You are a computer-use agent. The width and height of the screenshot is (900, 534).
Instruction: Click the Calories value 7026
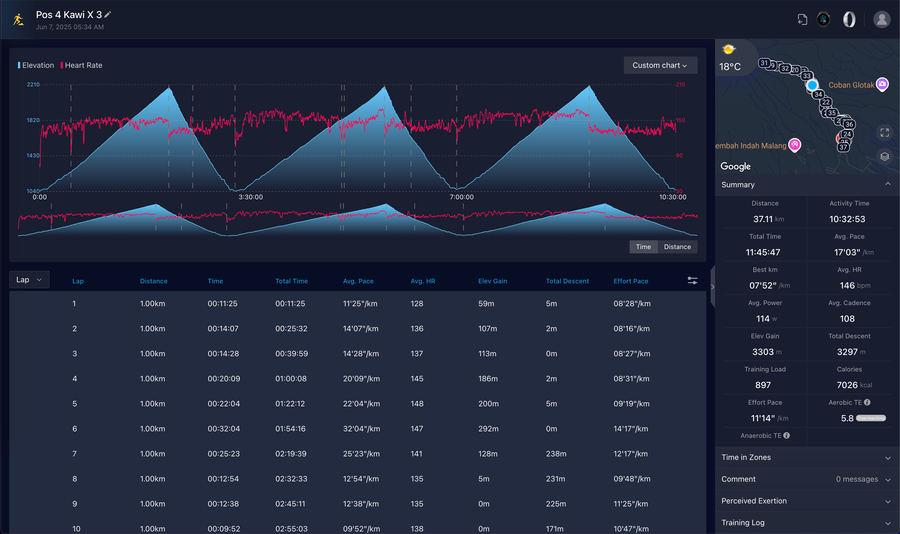[847, 385]
